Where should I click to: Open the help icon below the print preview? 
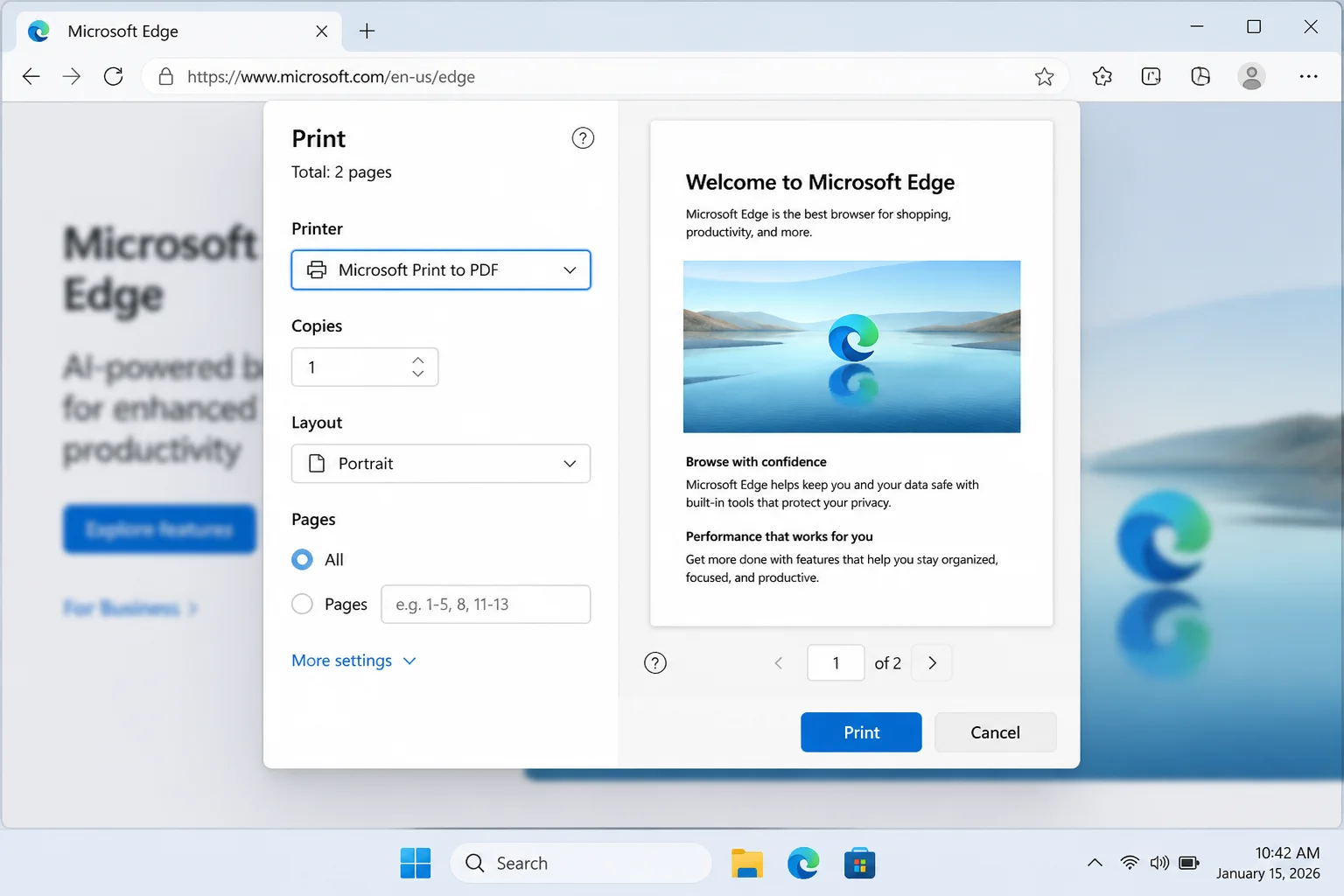tap(655, 662)
